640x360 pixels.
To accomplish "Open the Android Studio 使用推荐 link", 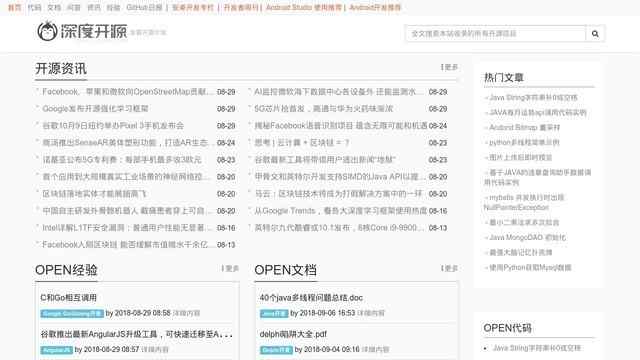I will coord(304,7).
